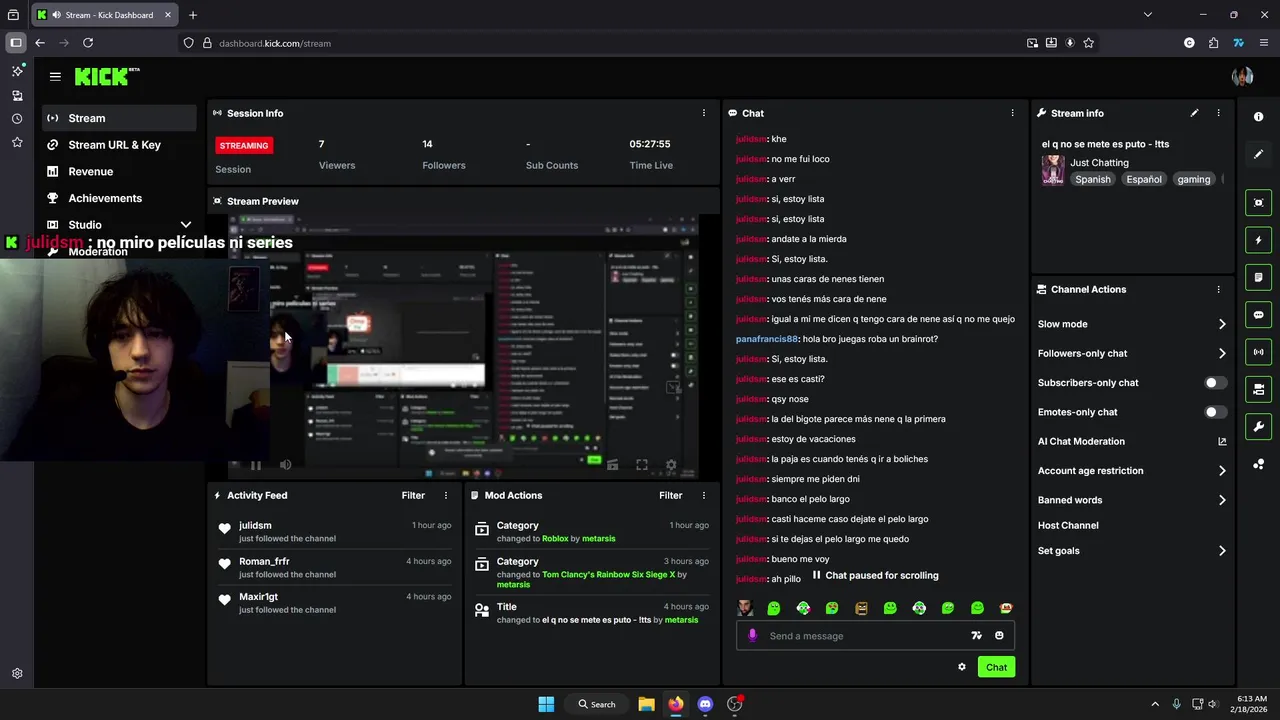Click Host Channel action
Viewport: 1280px width, 720px height.
(1068, 525)
